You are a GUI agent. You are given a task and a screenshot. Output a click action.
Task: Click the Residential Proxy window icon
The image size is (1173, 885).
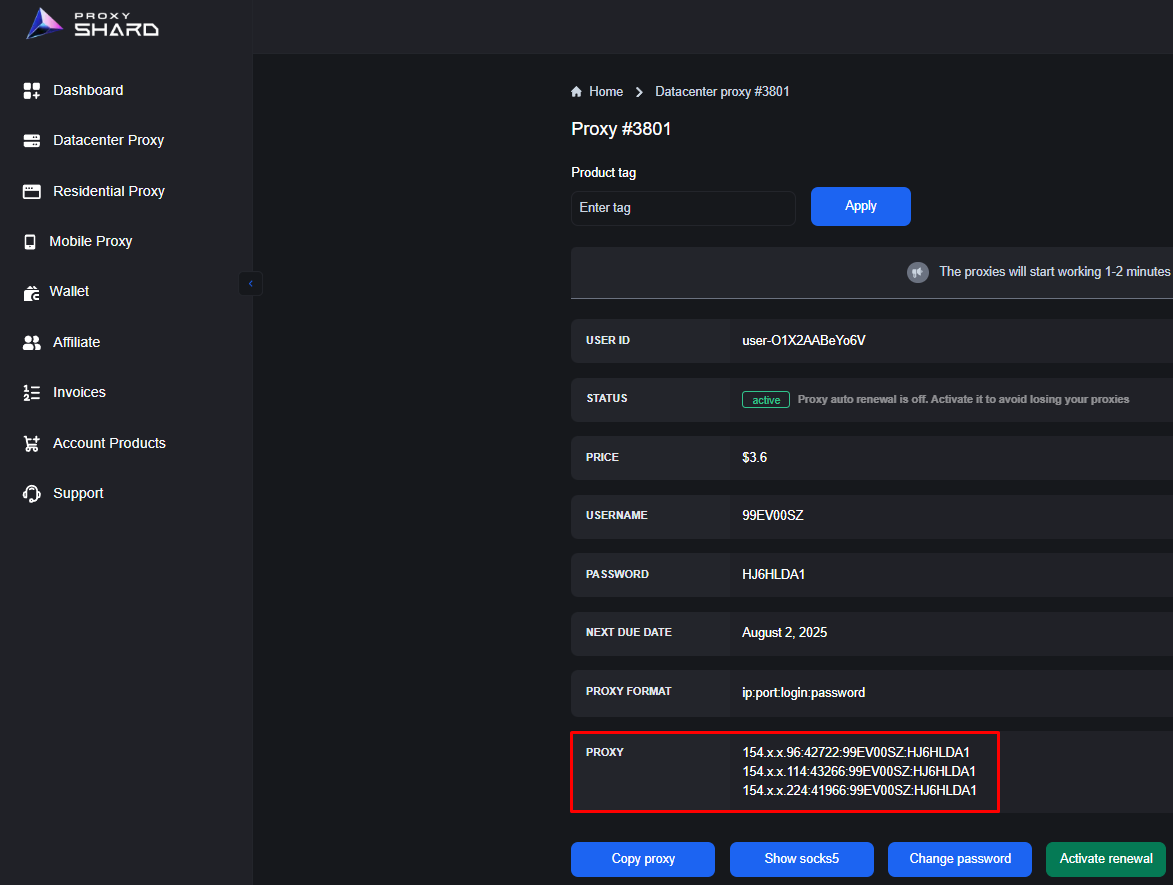tap(31, 191)
